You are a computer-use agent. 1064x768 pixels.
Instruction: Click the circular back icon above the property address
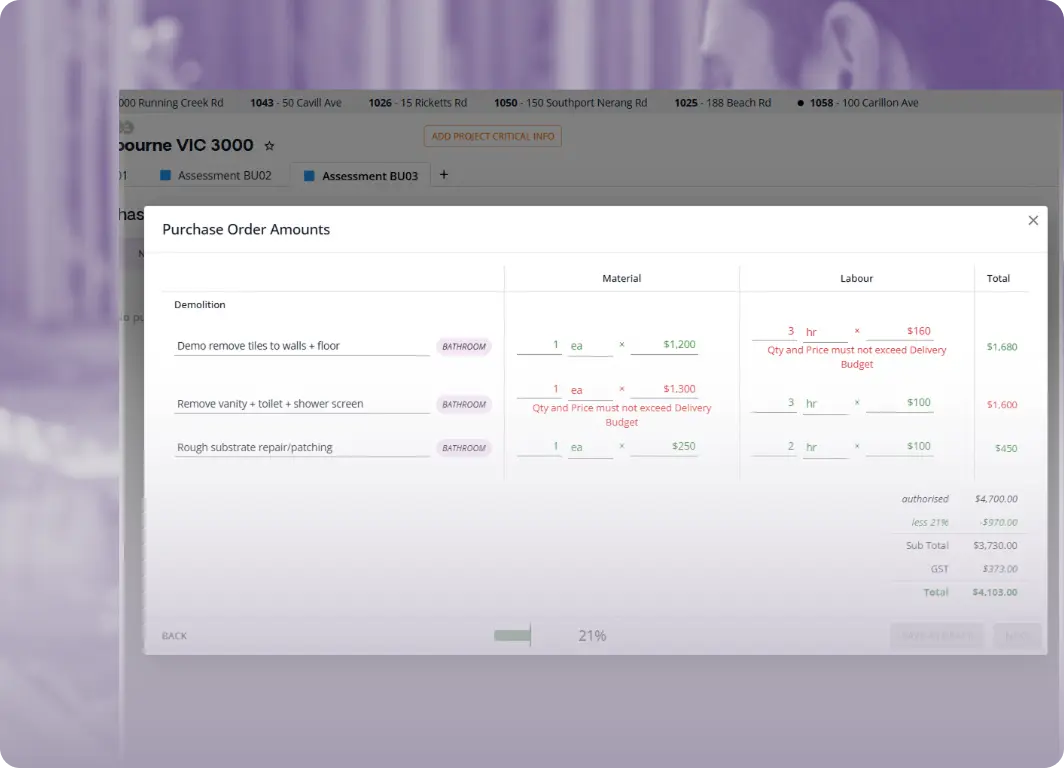(x=126, y=128)
